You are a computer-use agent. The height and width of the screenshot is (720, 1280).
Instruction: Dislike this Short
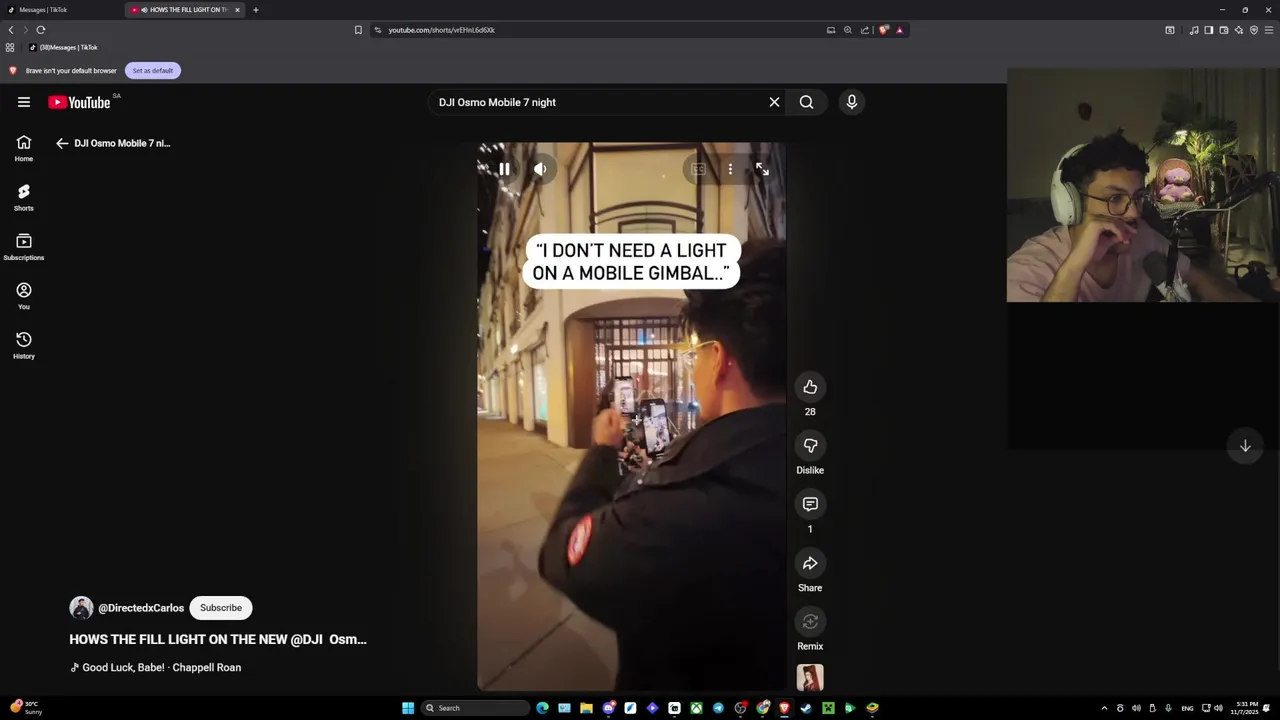[810, 445]
